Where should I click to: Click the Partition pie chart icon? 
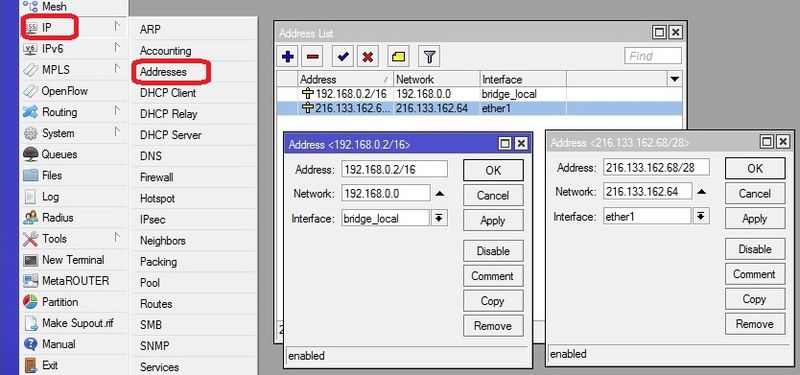coord(31,302)
